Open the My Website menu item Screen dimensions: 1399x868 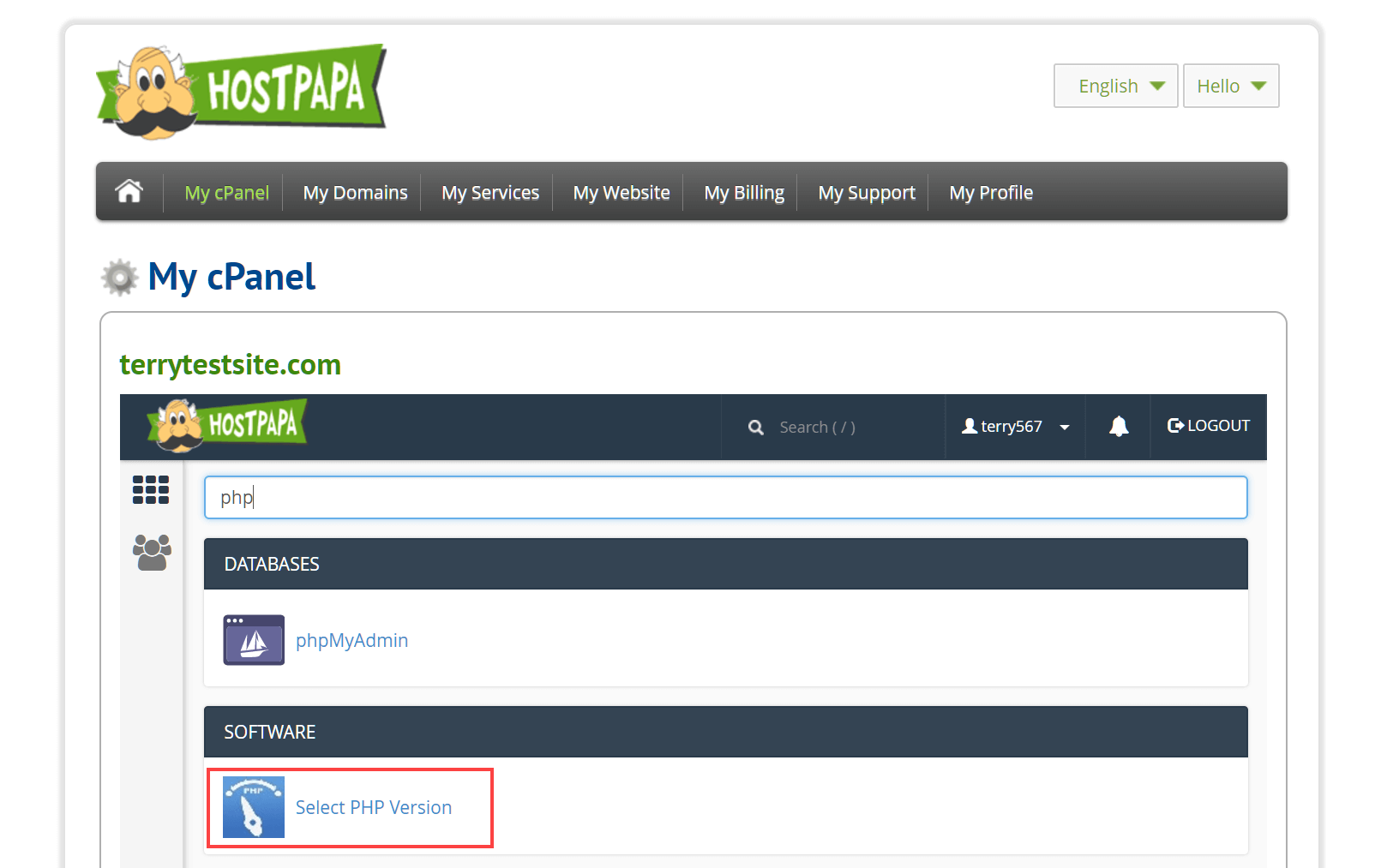coord(621,193)
